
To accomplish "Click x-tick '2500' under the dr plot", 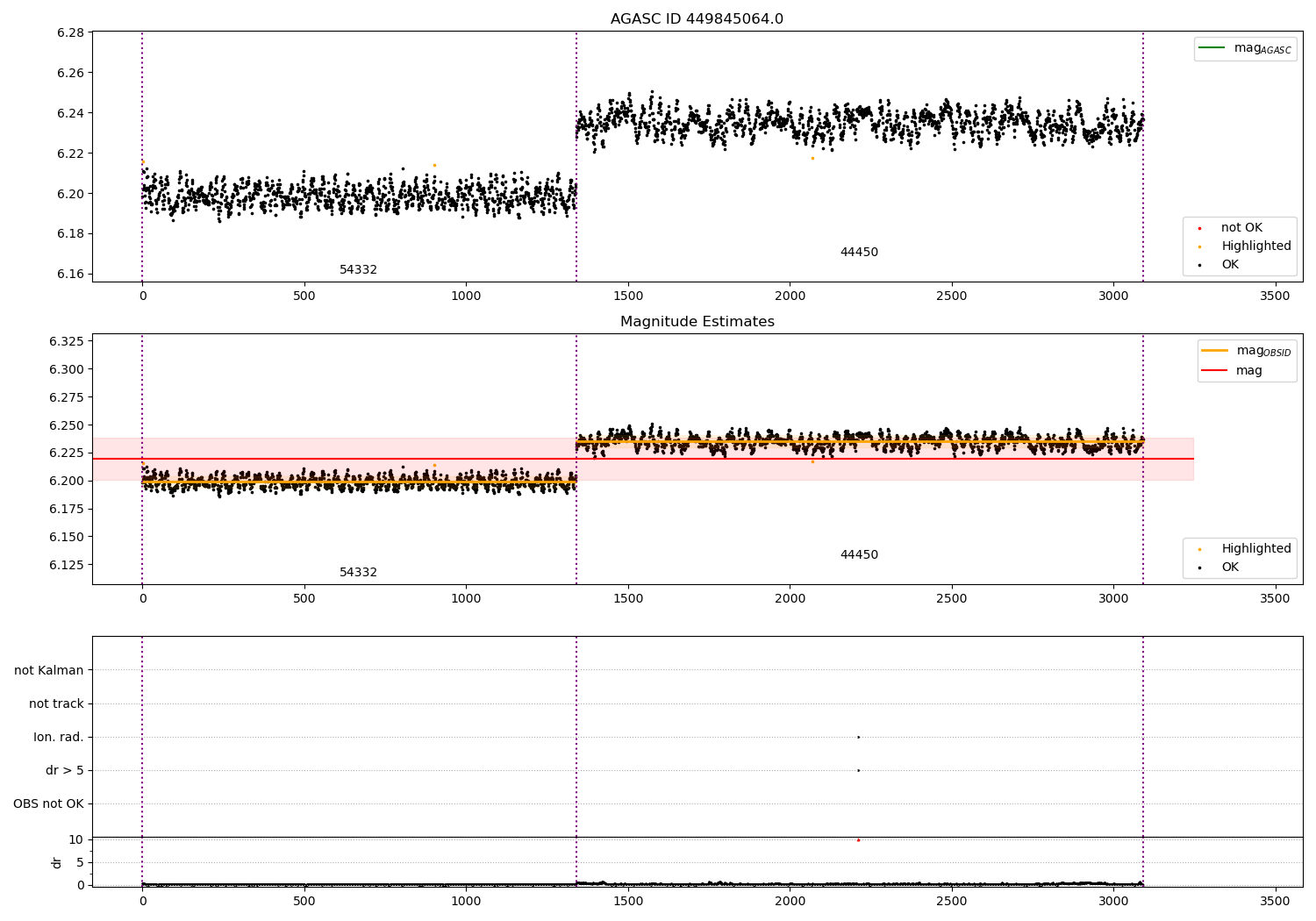I will tap(951, 901).
